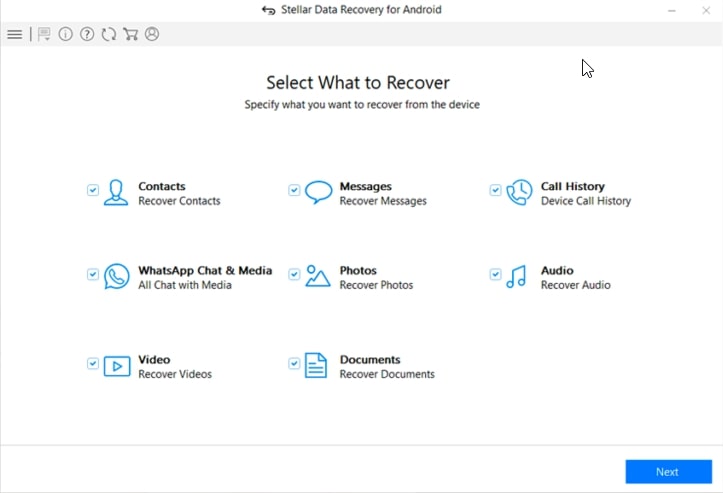The width and height of the screenshot is (723, 493).
Task: Click the Video play rectangle icon
Action: [x=117, y=366]
